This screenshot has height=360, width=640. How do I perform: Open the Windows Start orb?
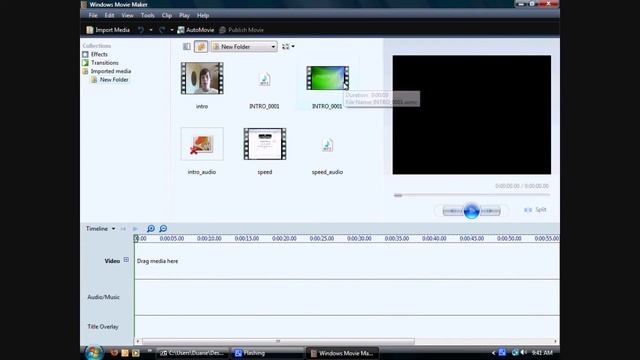click(x=93, y=353)
